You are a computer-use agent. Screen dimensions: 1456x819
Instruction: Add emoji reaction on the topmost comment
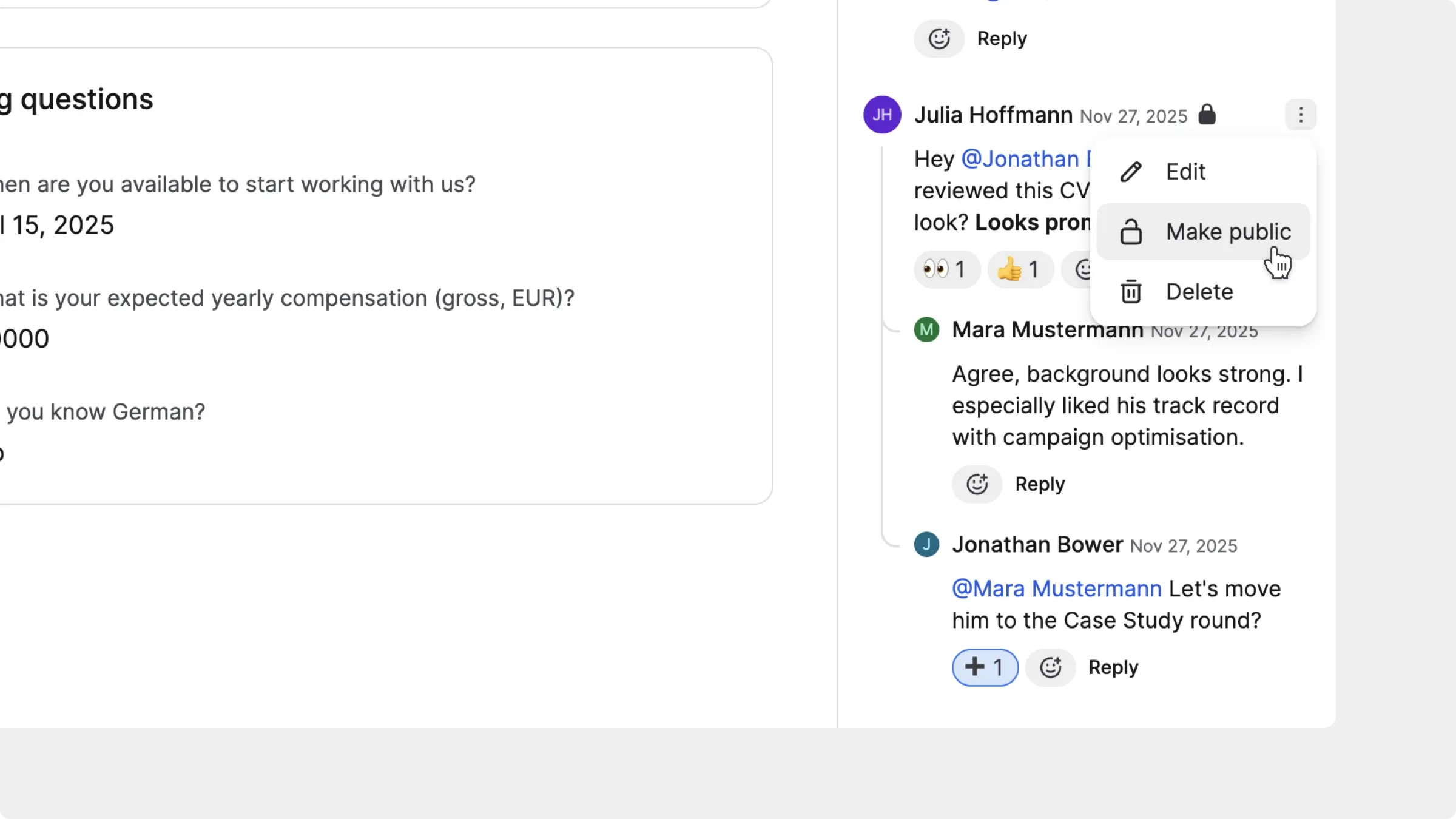(939, 39)
